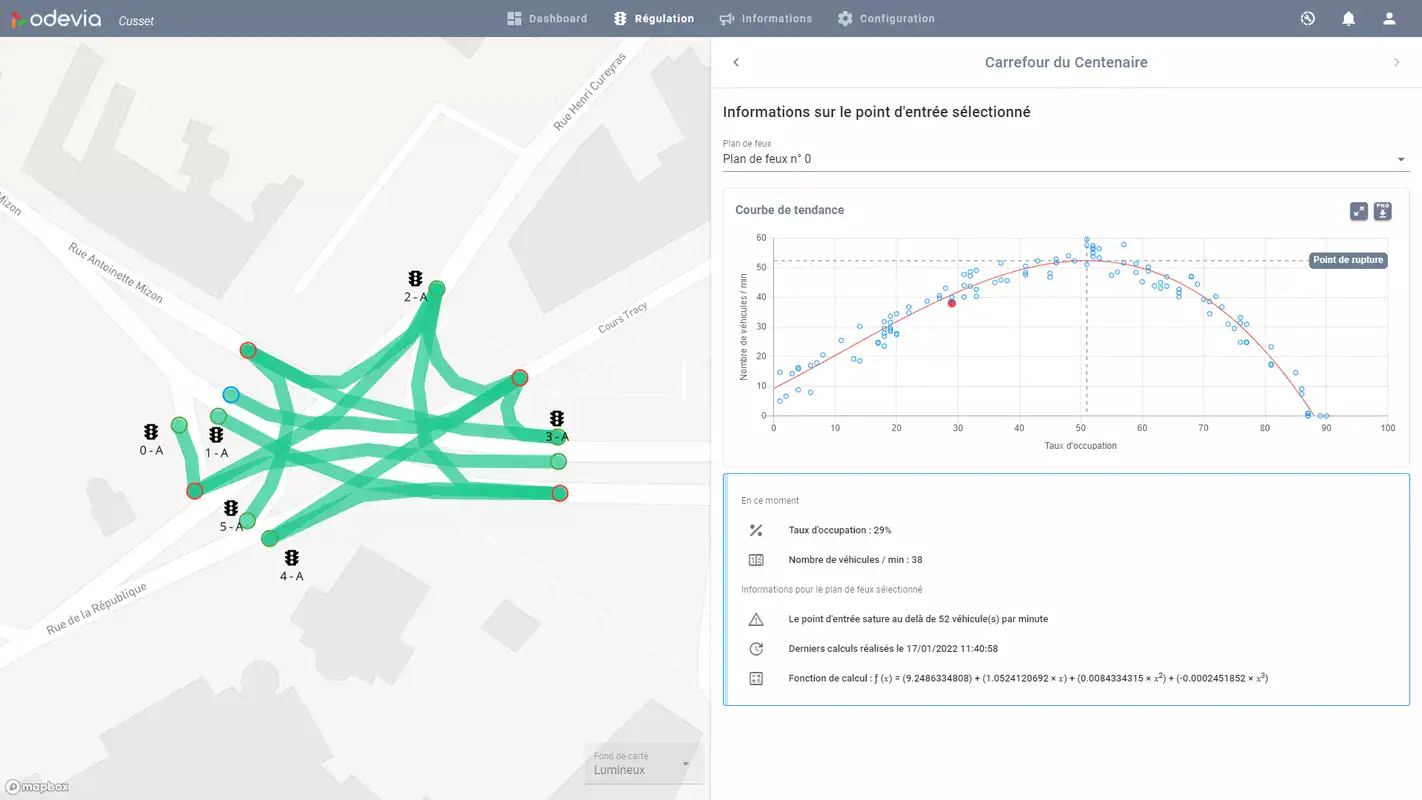Expand the next intersection with the right chevron
The height and width of the screenshot is (800, 1422).
coord(1396,61)
